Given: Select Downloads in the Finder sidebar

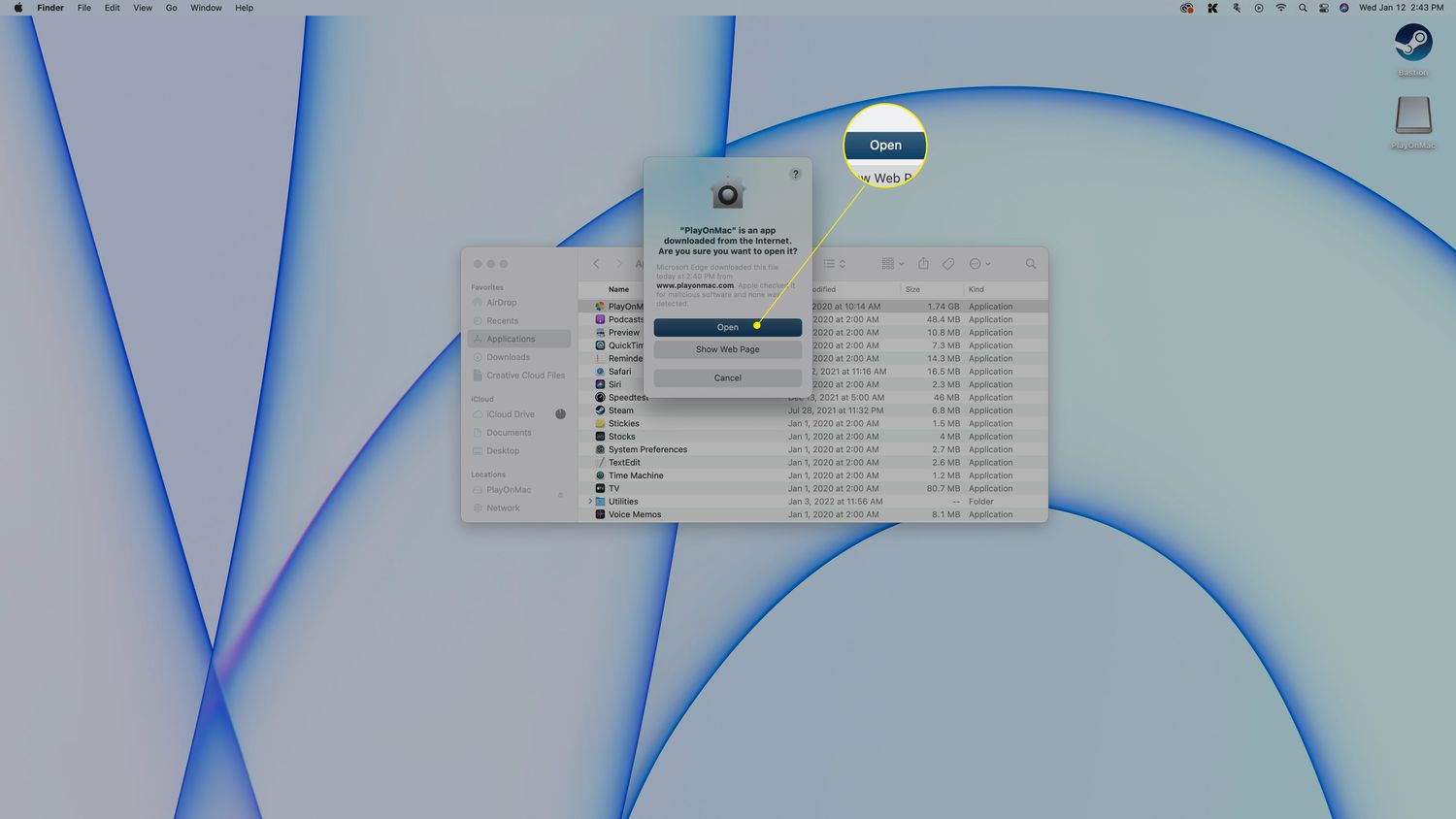Looking at the screenshot, I should [x=508, y=357].
